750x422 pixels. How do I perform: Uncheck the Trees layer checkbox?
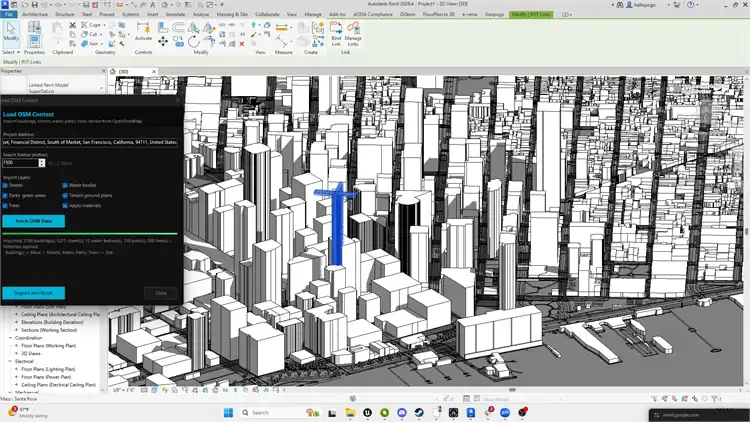coord(5,206)
